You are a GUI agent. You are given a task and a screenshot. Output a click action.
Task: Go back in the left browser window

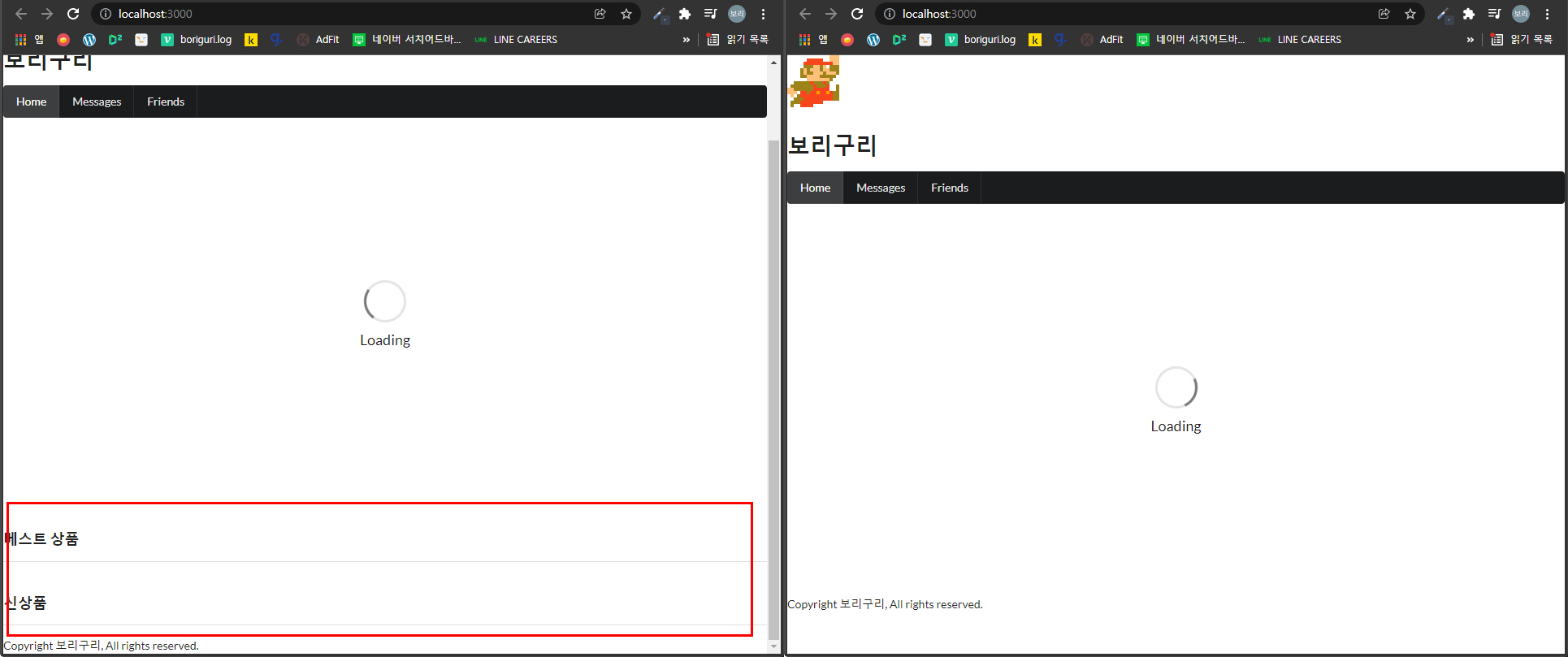pos(21,14)
